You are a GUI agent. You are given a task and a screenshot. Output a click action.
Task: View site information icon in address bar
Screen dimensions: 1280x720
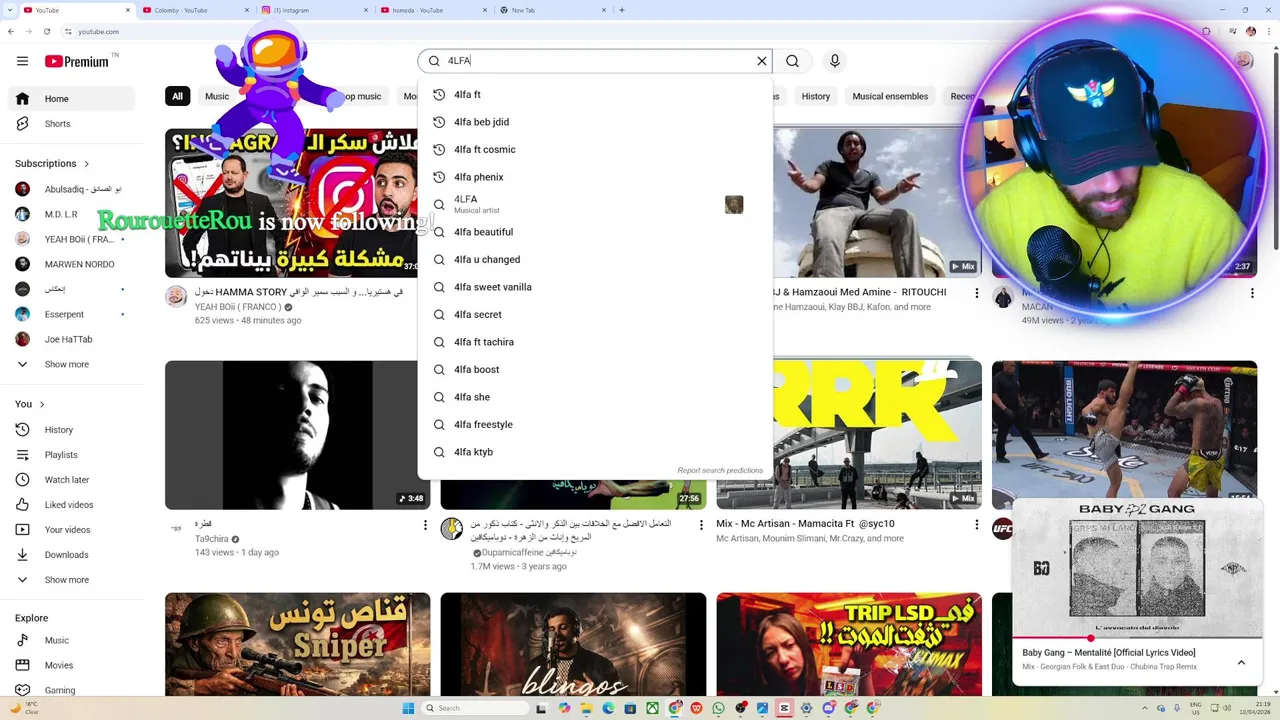(69, 31)
